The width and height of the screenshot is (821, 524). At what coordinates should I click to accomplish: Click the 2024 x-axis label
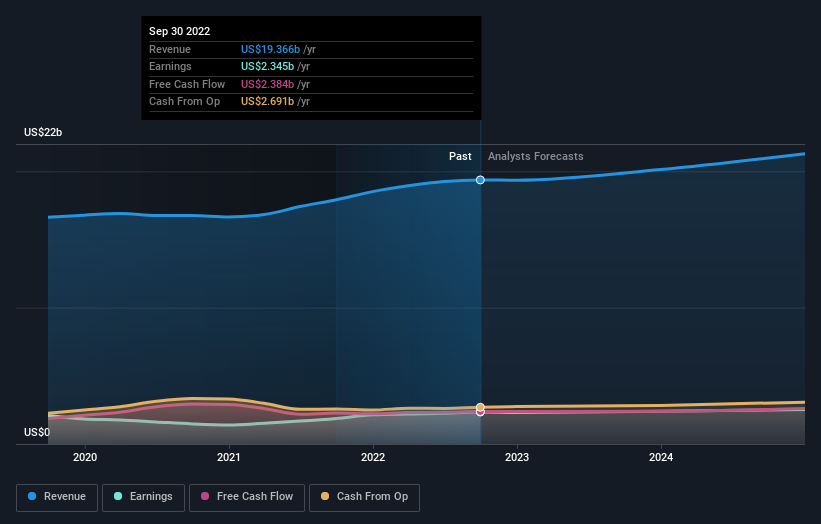(x=661, y=457)
